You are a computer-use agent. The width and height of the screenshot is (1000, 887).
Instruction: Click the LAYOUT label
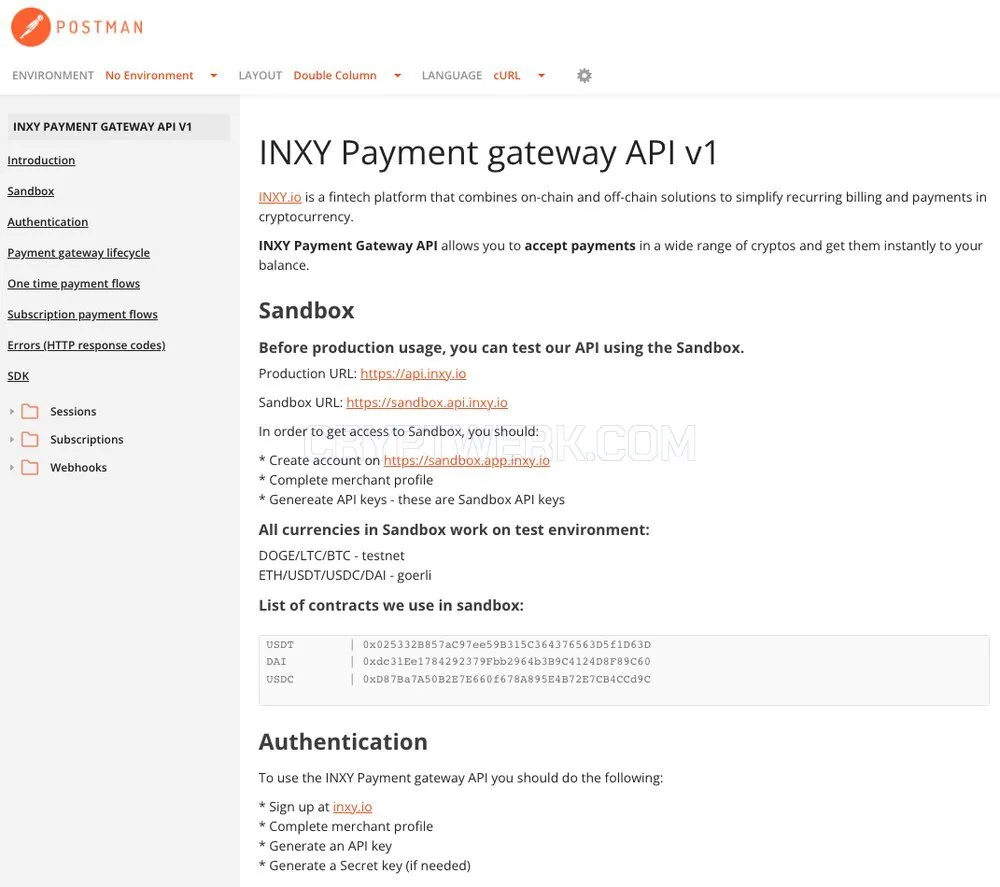click(260, 75)
